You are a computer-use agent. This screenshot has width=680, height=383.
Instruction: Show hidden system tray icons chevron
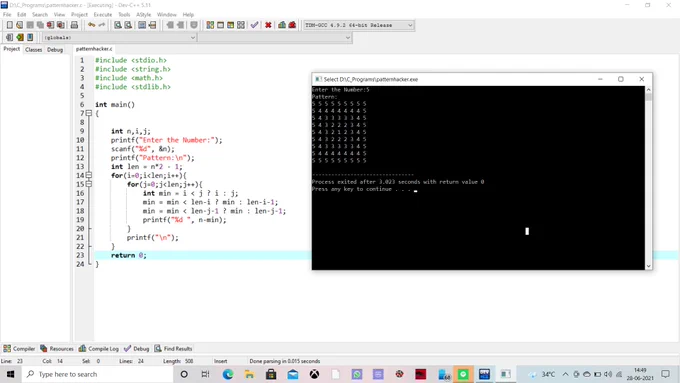tap(566, 374)
